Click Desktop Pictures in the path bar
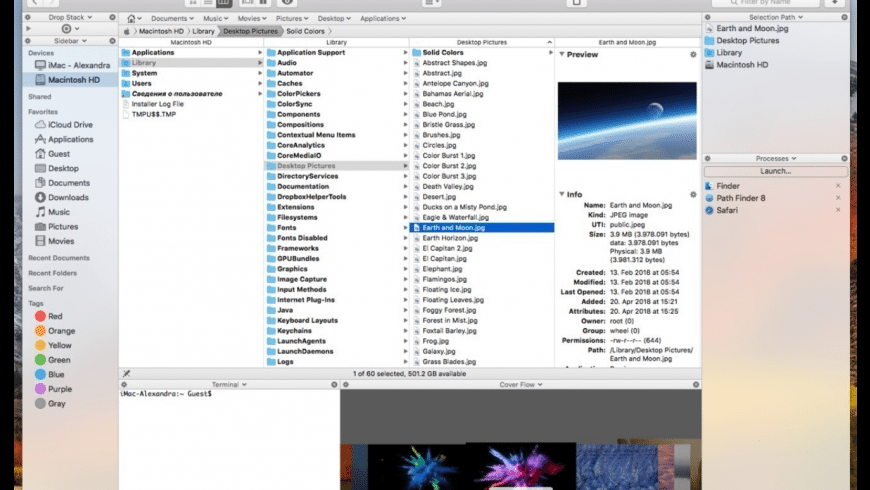Screen dimensions: 870x490 (250, 31)
